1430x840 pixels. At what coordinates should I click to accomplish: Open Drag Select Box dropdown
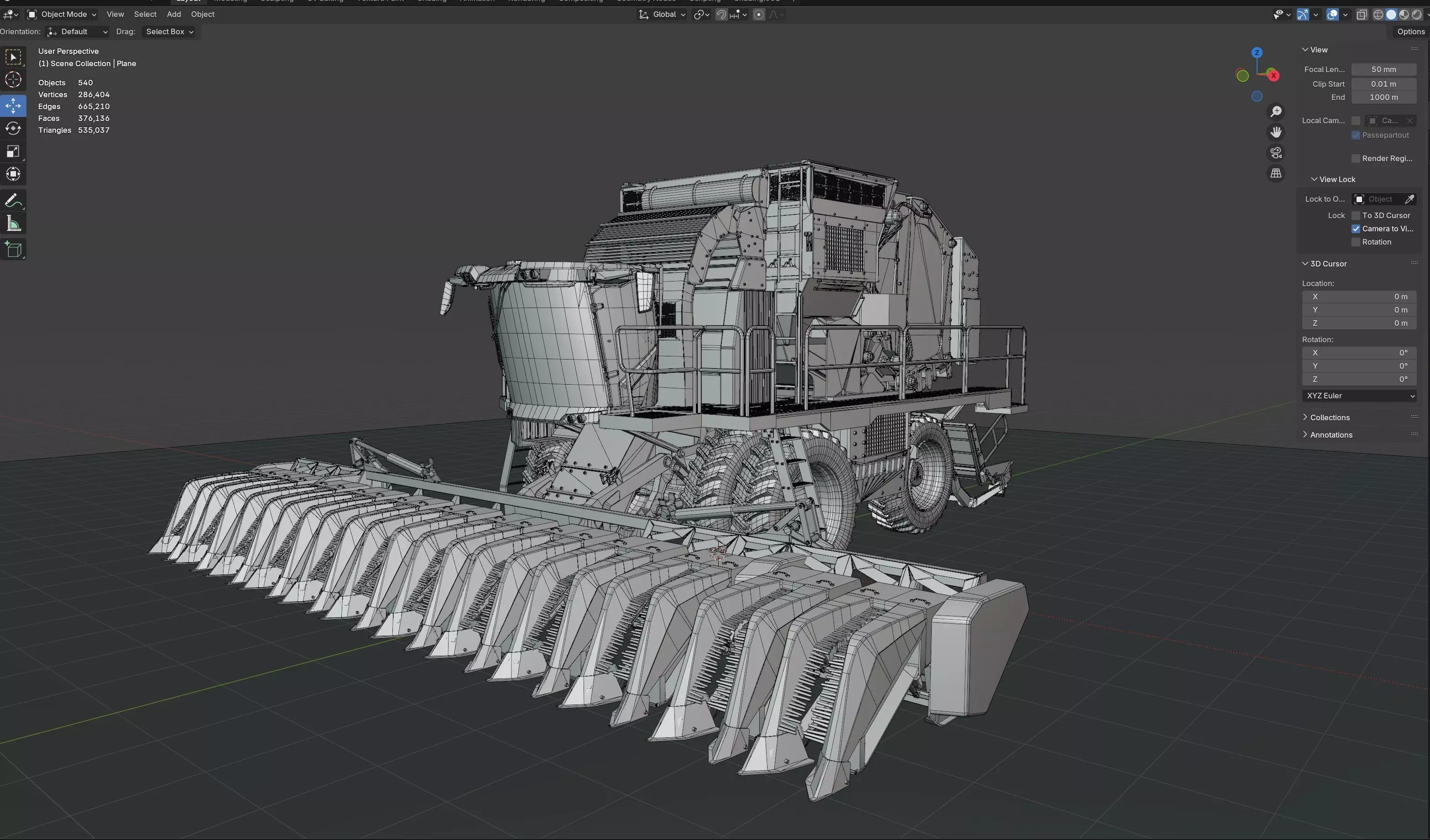(x=169, y=32)
